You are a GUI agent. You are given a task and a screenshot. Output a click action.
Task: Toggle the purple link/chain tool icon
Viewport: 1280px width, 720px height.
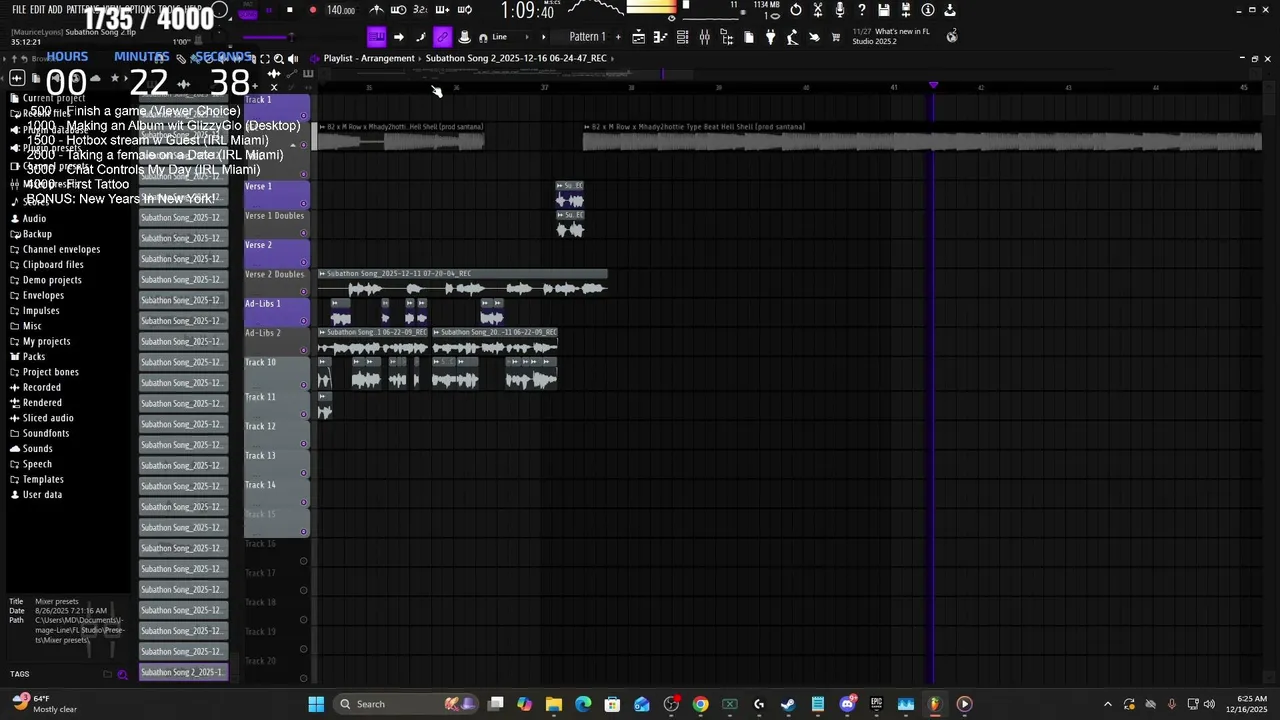[x=442, y=37]
